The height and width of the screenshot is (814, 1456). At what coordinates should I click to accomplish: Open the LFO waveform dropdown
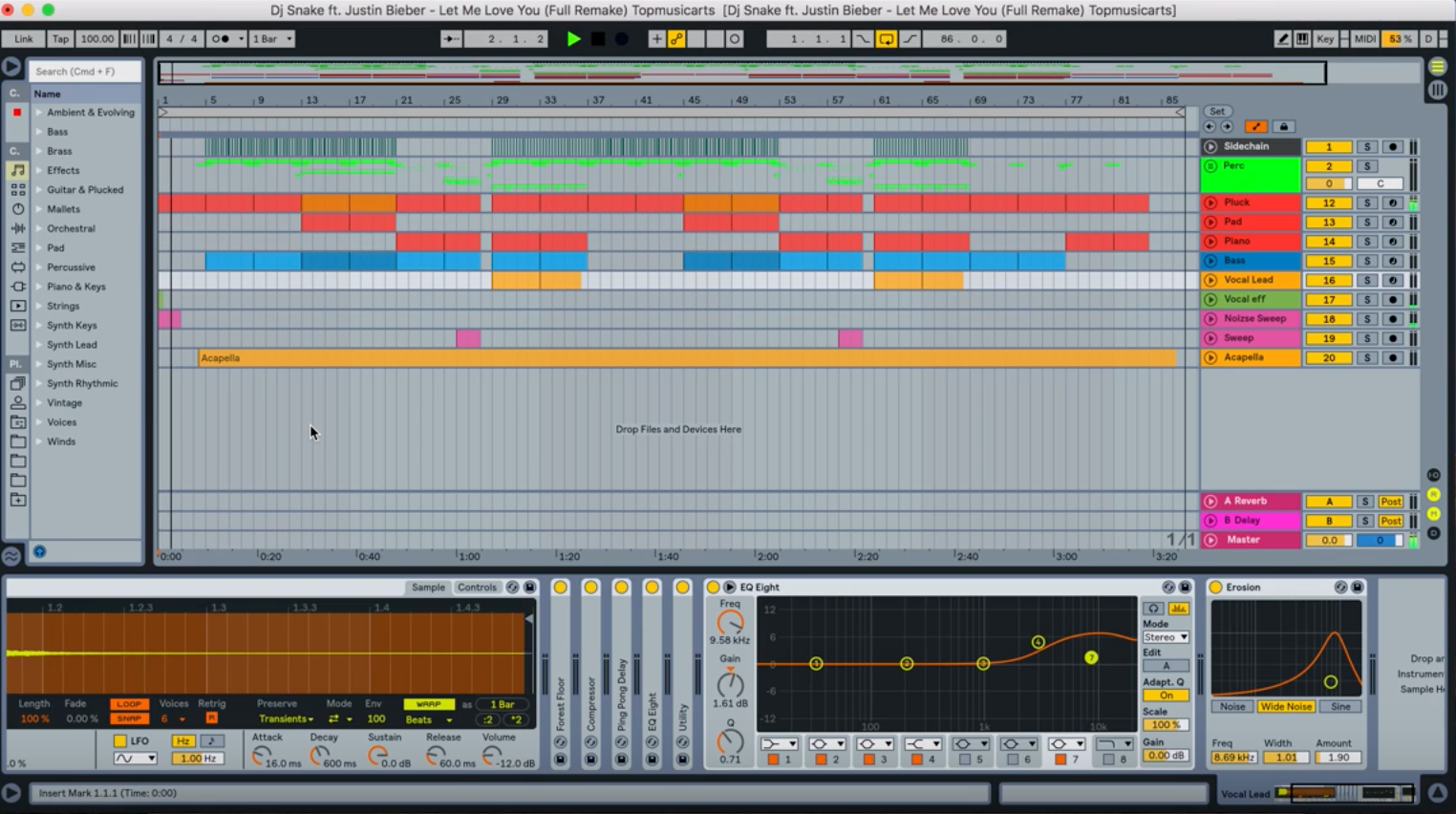pos(135,759)
